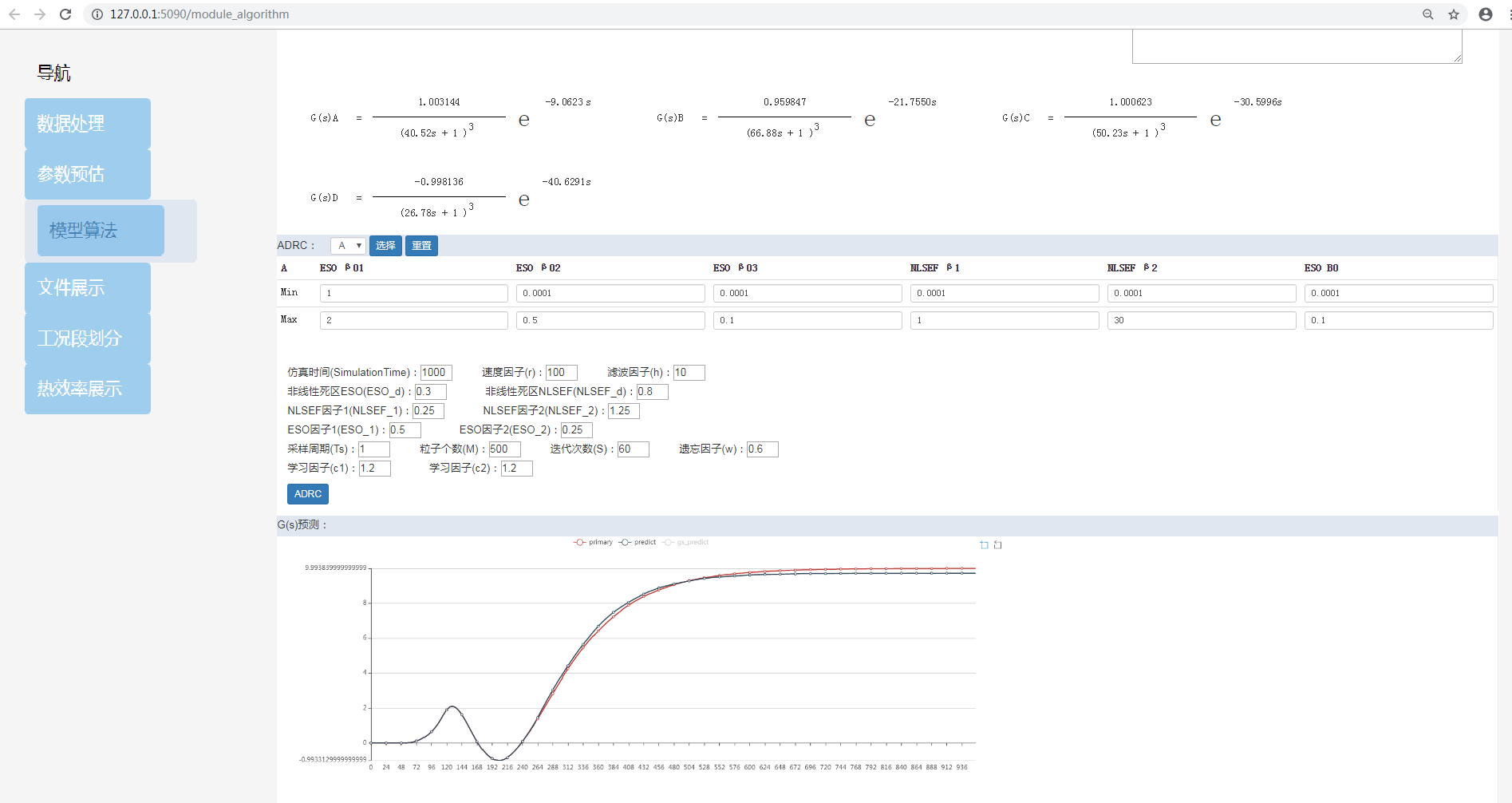The width and height of the screenshot is (1512, 803).
Task: Edit ESO因子1(ESO_1) field
Action: pos(405,430)
